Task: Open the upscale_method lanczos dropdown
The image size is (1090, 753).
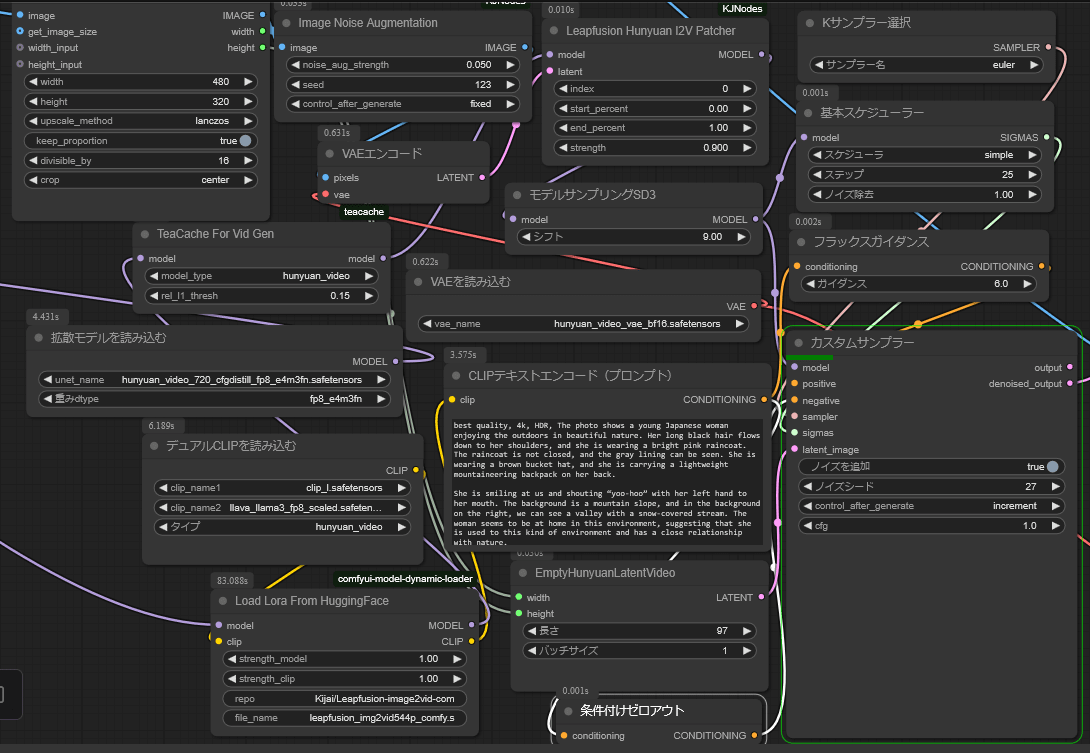Action: pos(140,121)
